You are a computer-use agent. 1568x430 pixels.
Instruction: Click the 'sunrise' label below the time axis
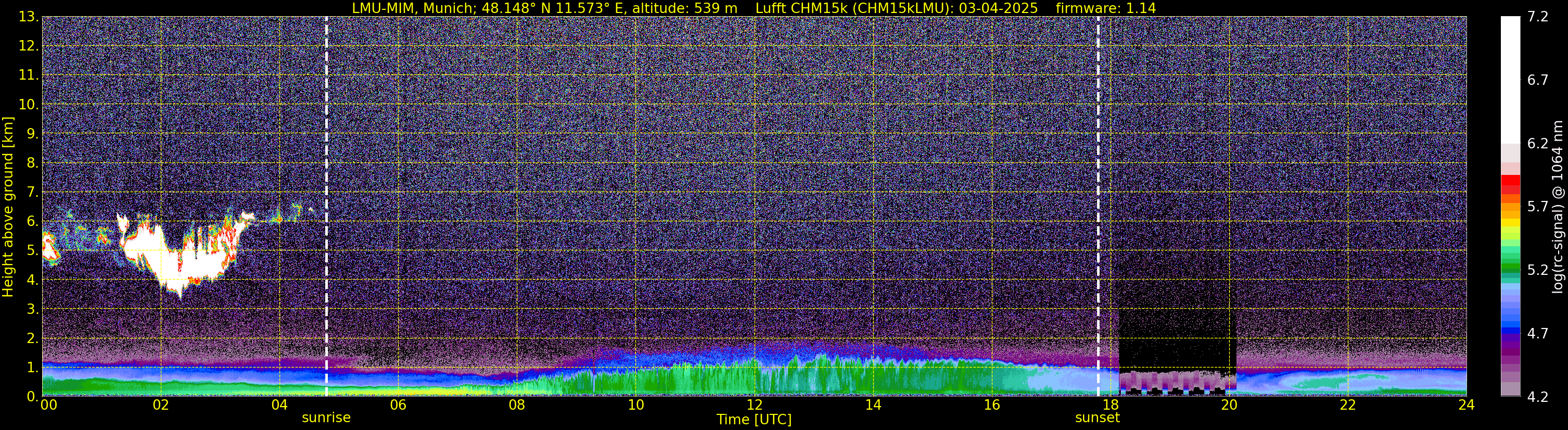[x=326, y=418]
